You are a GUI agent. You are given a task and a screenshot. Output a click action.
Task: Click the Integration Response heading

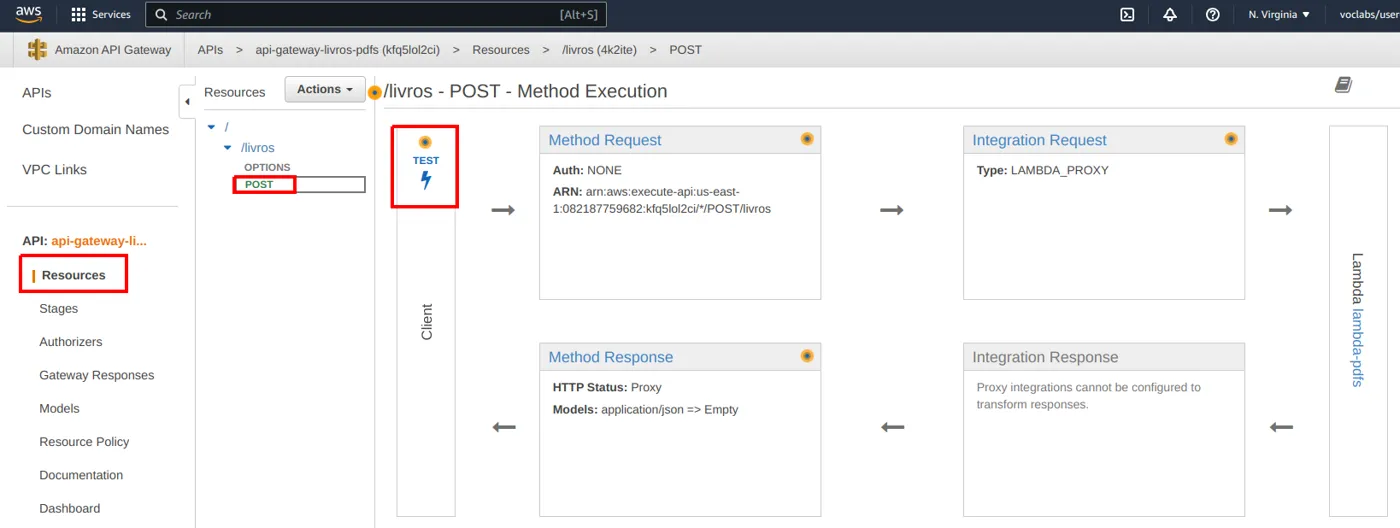1045,358
